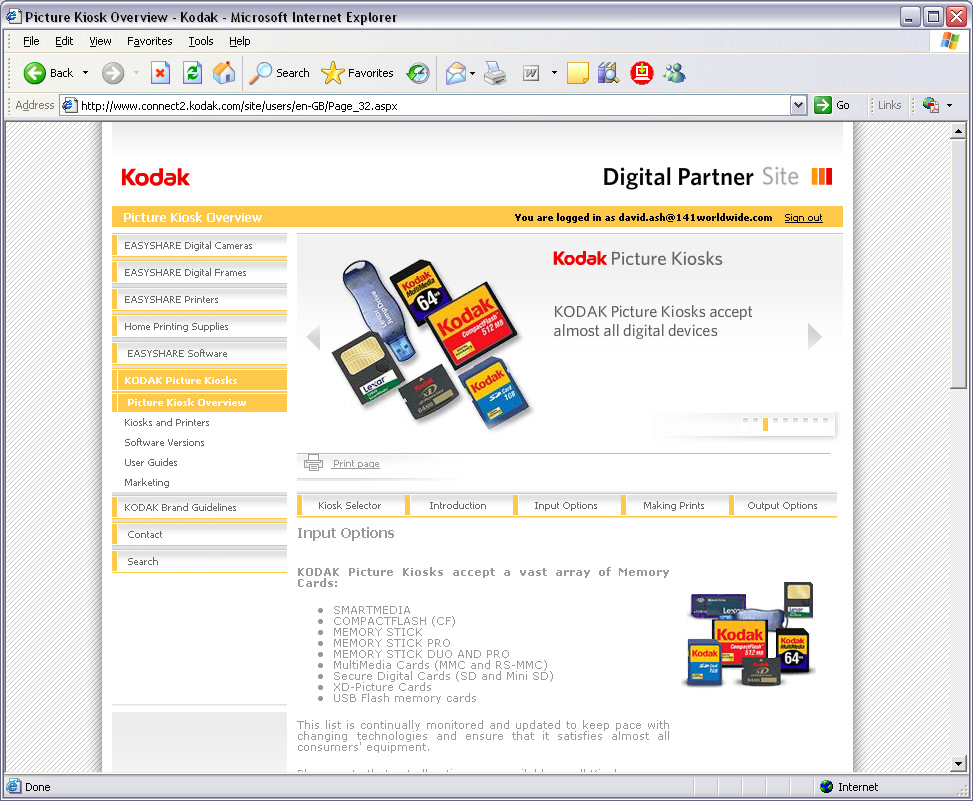Switch to the Kiosk Selector tab
973x801 pixels.
pyautogui.click(x=351, y=506)
